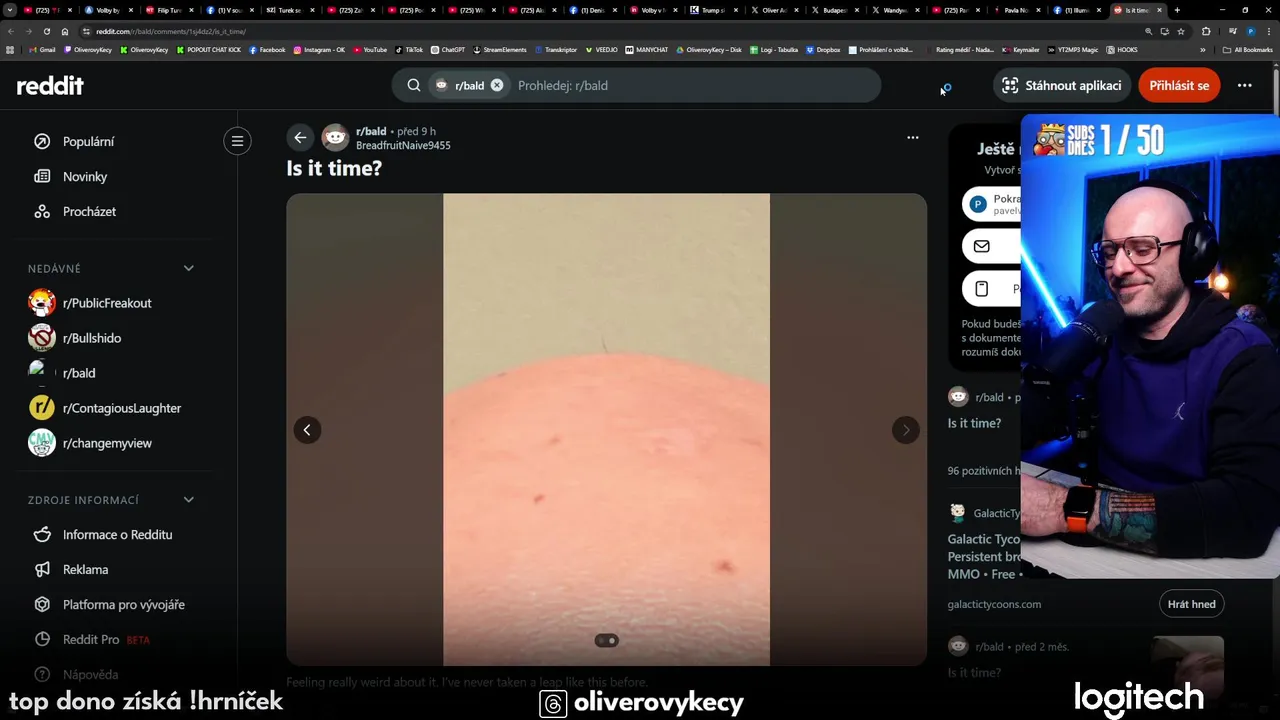Click the Přihlásit se button
This screenshot has width=1280, height=720.
[x=1179, y=85]
